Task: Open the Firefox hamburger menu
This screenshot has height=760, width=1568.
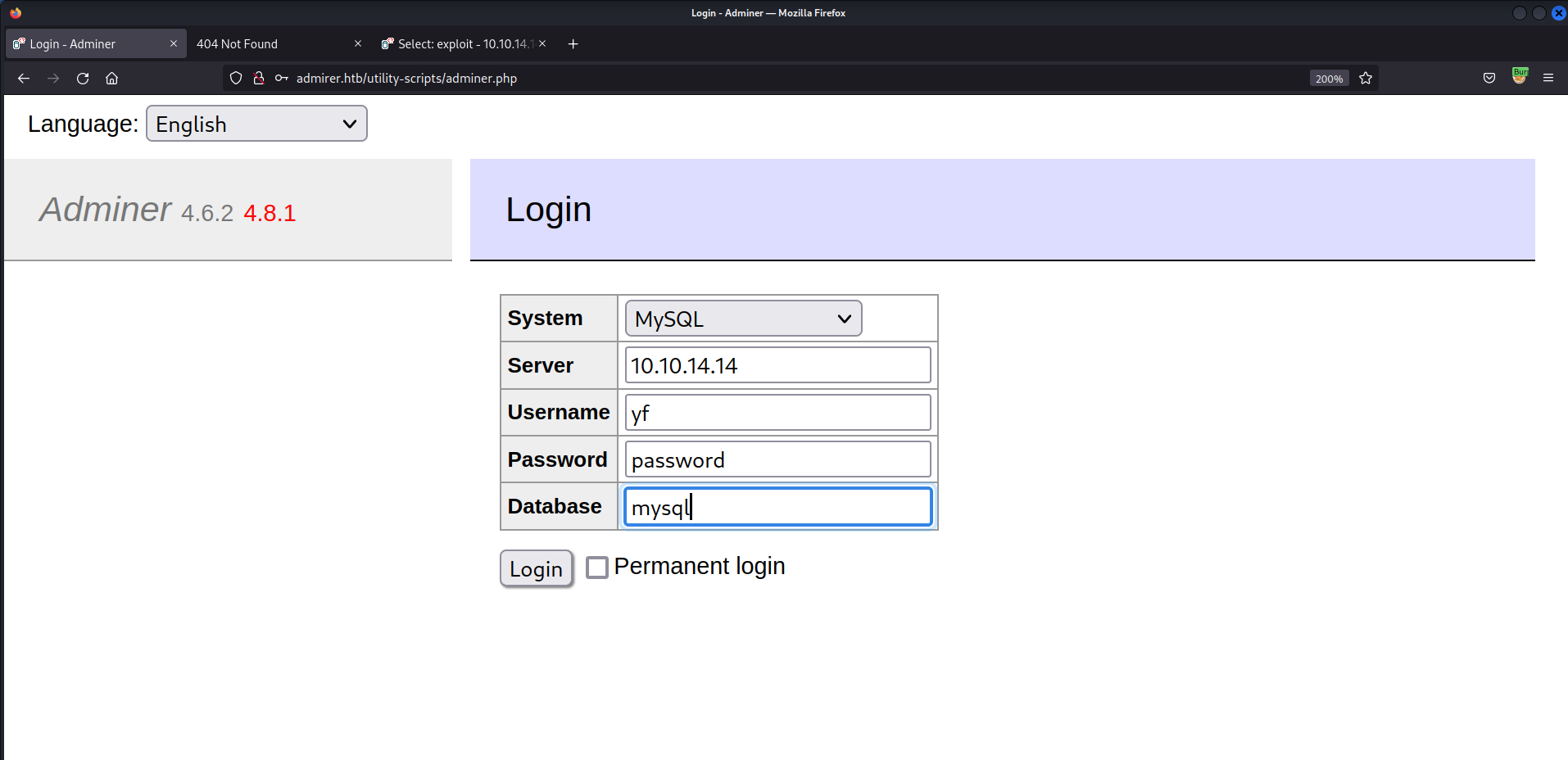Action: coord(1548,78)
